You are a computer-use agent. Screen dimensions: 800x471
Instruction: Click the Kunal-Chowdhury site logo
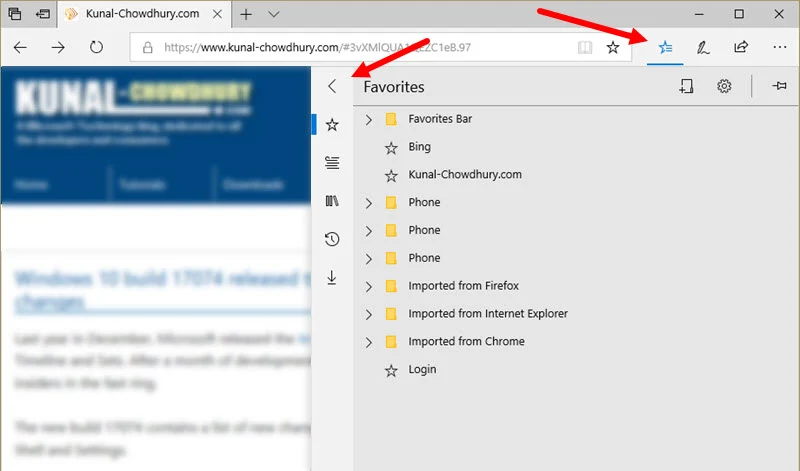coord(134,97)
